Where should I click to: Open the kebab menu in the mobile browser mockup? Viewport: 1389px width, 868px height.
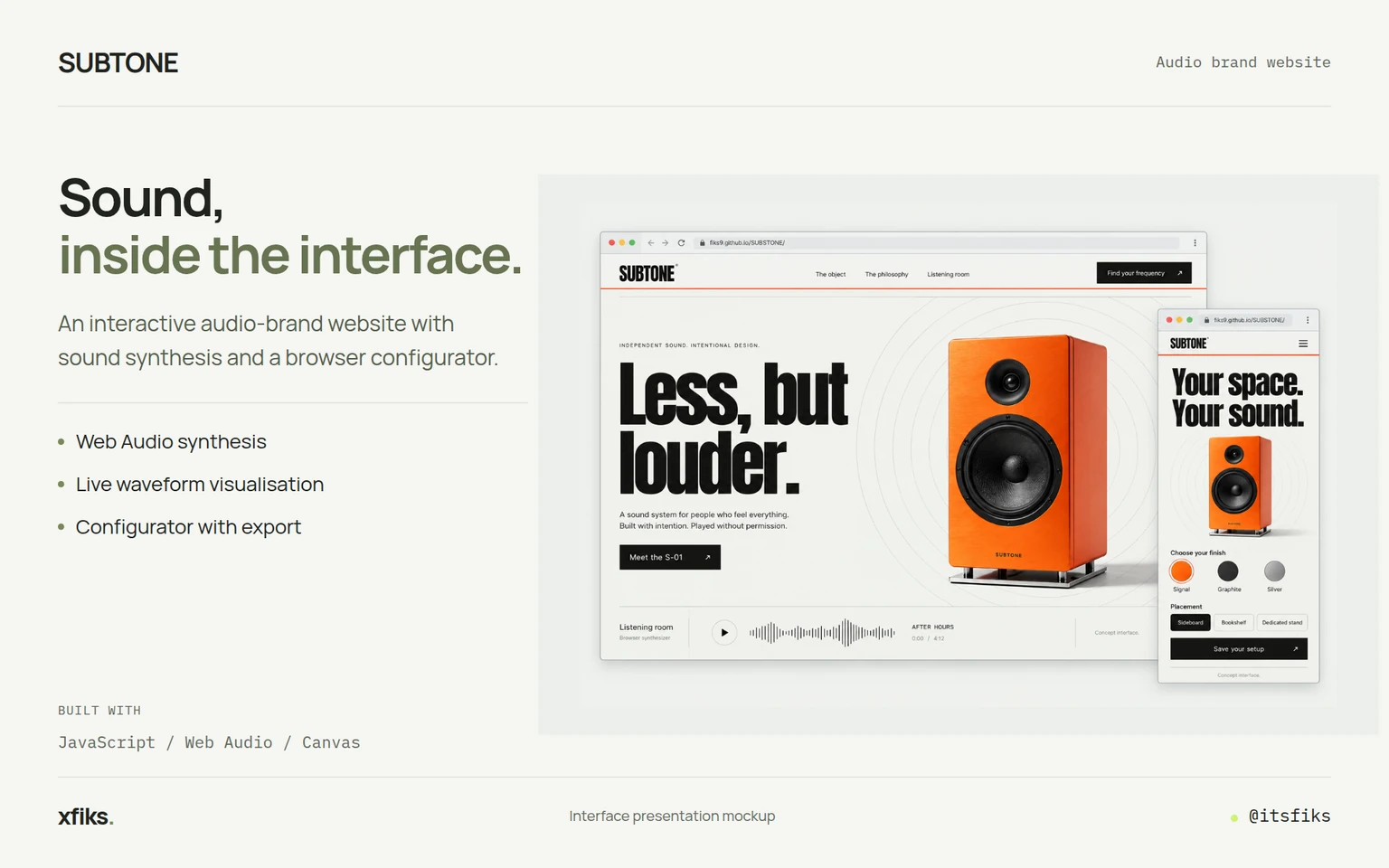coord(1308,320)
